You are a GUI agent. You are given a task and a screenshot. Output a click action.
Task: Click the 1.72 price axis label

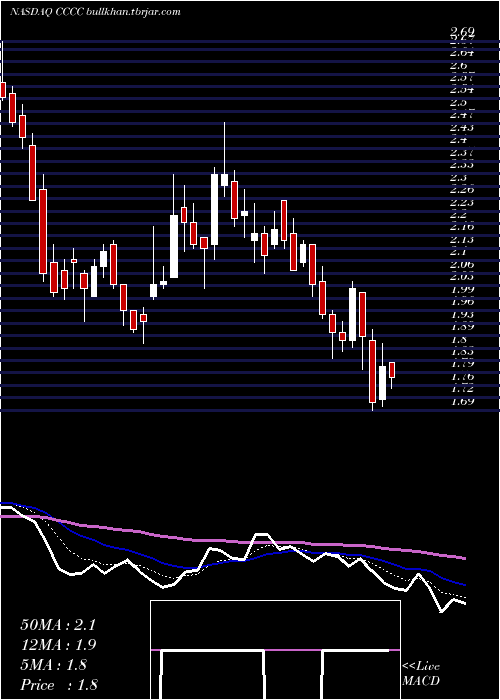pyautogui.click(x=462, y=389)
